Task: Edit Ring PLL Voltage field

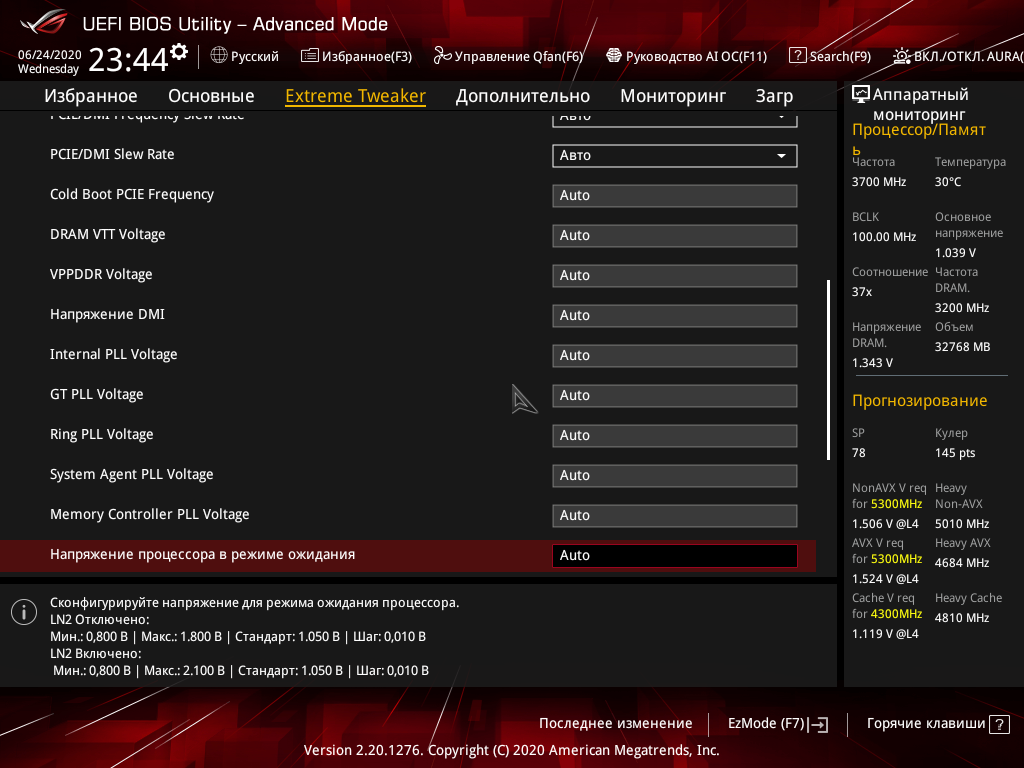Action: pos(675,435)
